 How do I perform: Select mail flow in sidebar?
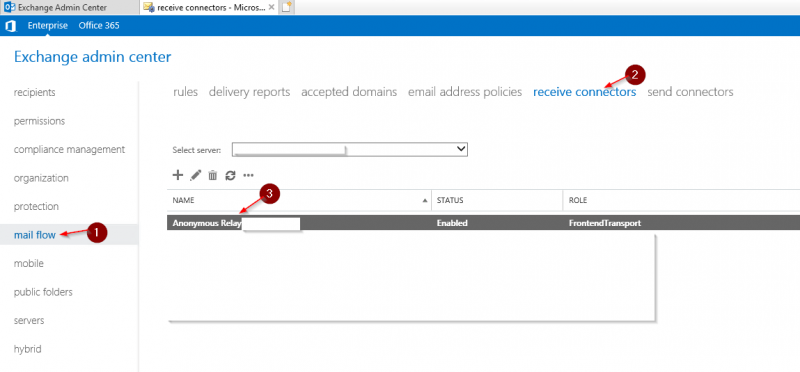[35, 235]
